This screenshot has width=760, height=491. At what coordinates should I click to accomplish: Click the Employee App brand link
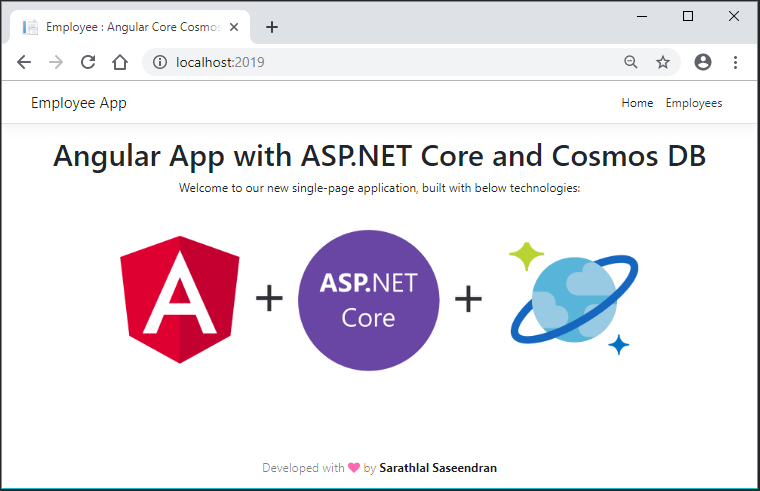coord(79,103)
